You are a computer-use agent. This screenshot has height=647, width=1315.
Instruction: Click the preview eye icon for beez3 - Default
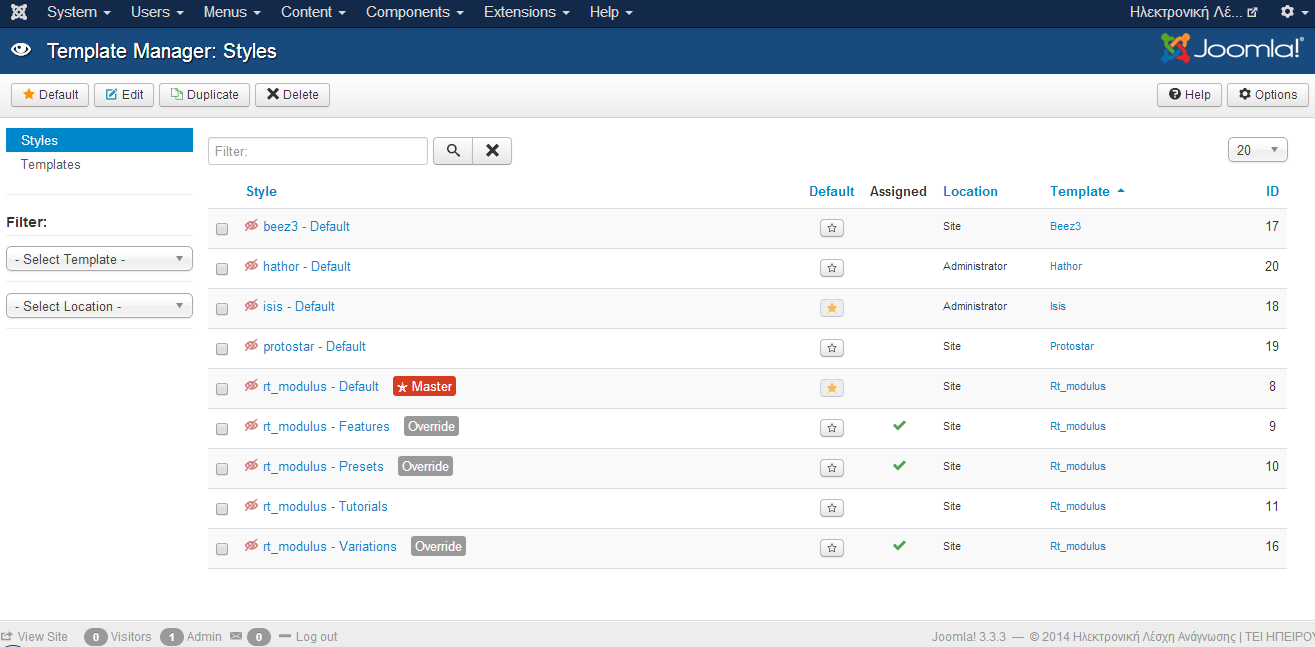[x=252, y=226]
